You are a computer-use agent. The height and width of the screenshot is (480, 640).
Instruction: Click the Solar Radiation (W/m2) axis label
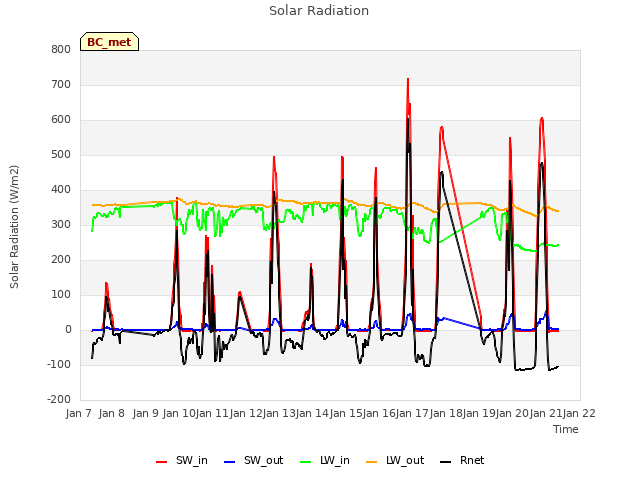tap(14, 227)
